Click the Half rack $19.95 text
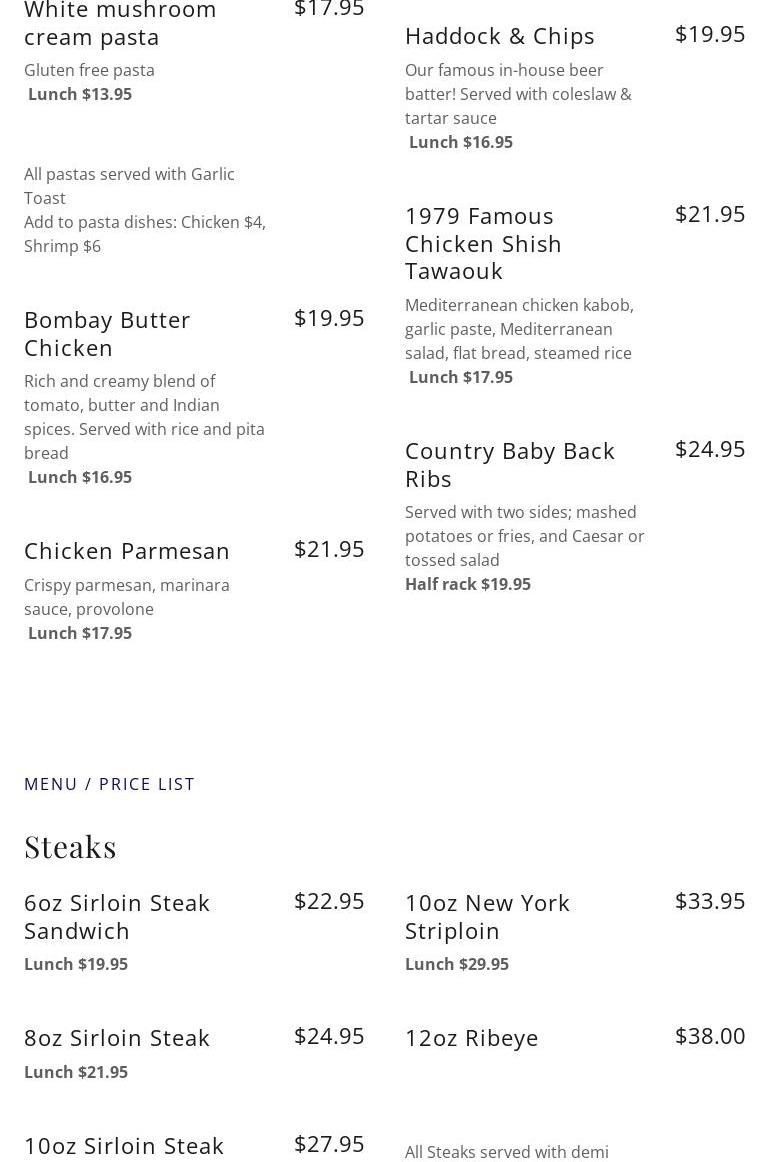This screenshot has height=1162, width=770. (468, 584)
